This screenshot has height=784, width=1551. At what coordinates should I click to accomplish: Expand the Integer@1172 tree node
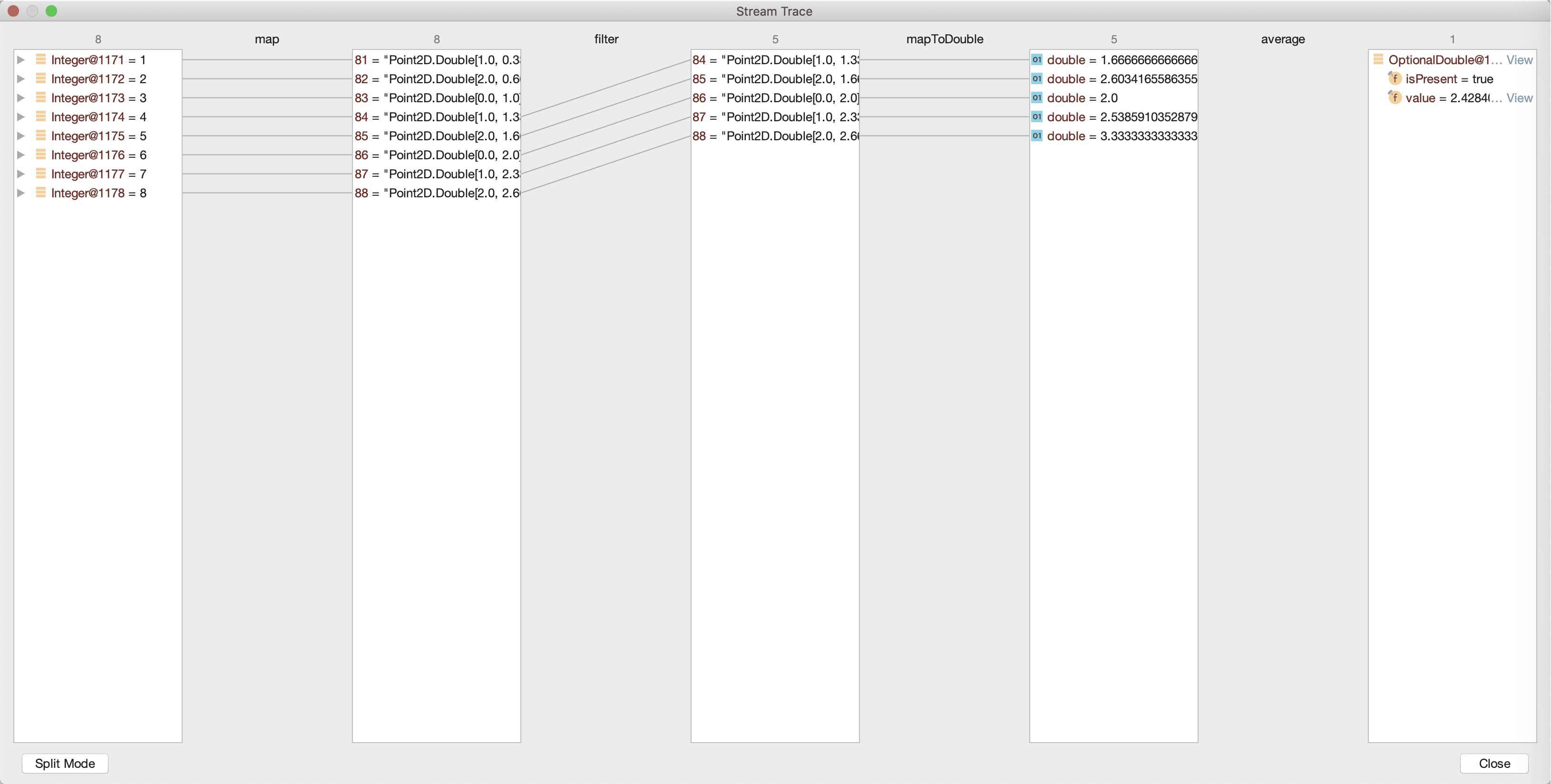coord(21,79)
